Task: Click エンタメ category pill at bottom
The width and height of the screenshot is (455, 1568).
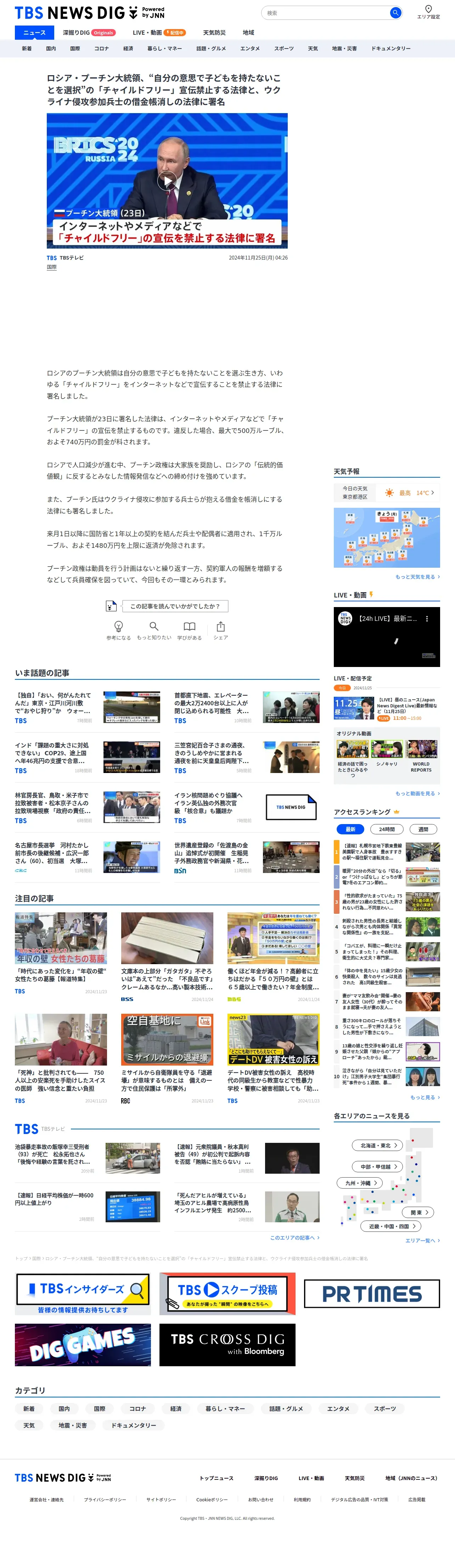Action: pos(338,1408)
